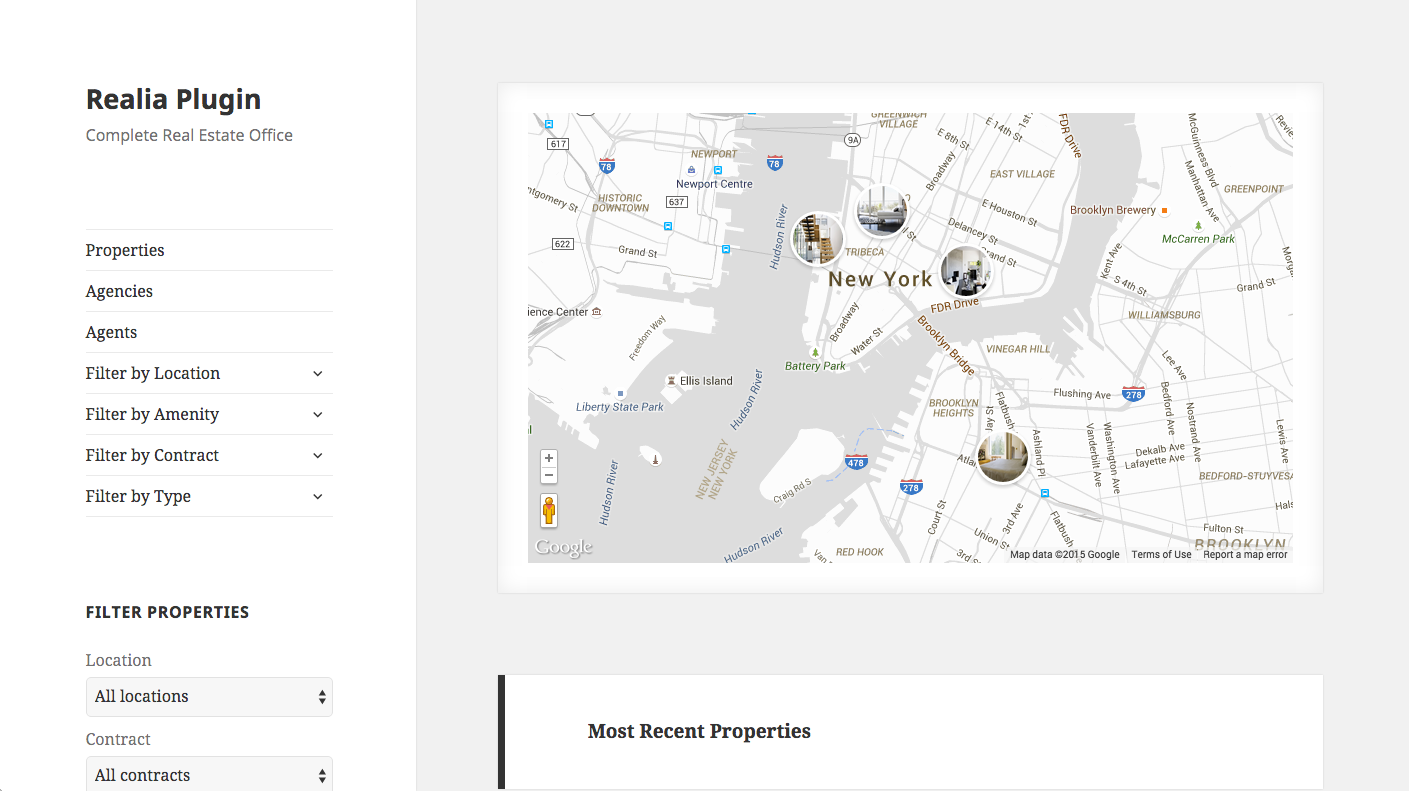Zoom out the map with minus button

[549, 475]
